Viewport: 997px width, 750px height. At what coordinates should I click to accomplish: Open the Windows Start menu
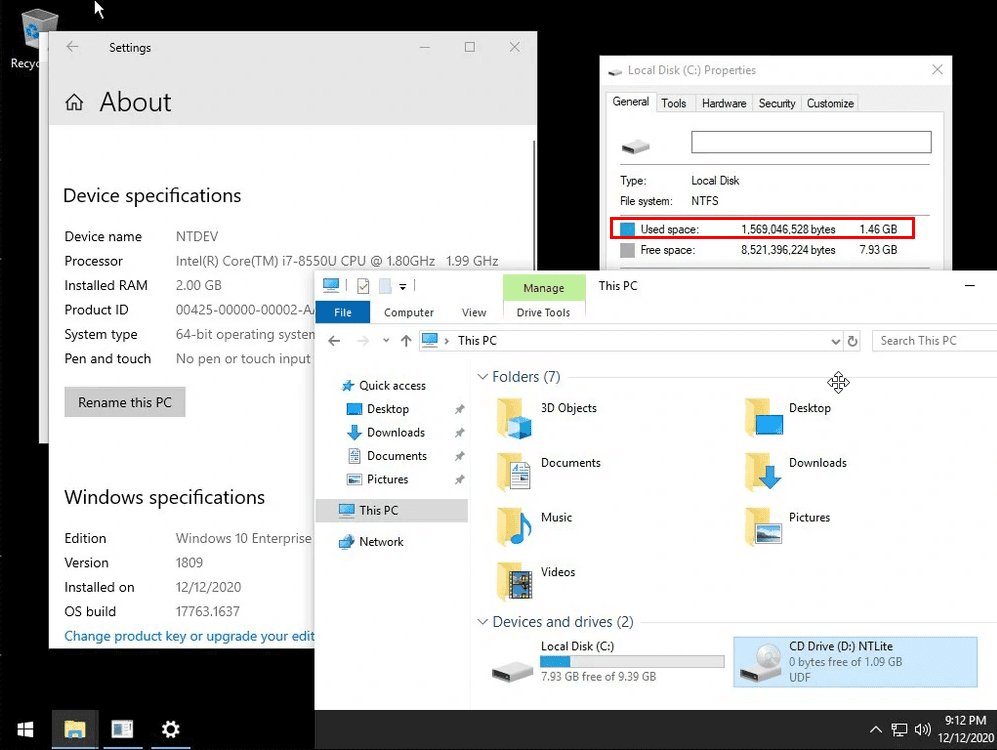[x=25, y=730]
